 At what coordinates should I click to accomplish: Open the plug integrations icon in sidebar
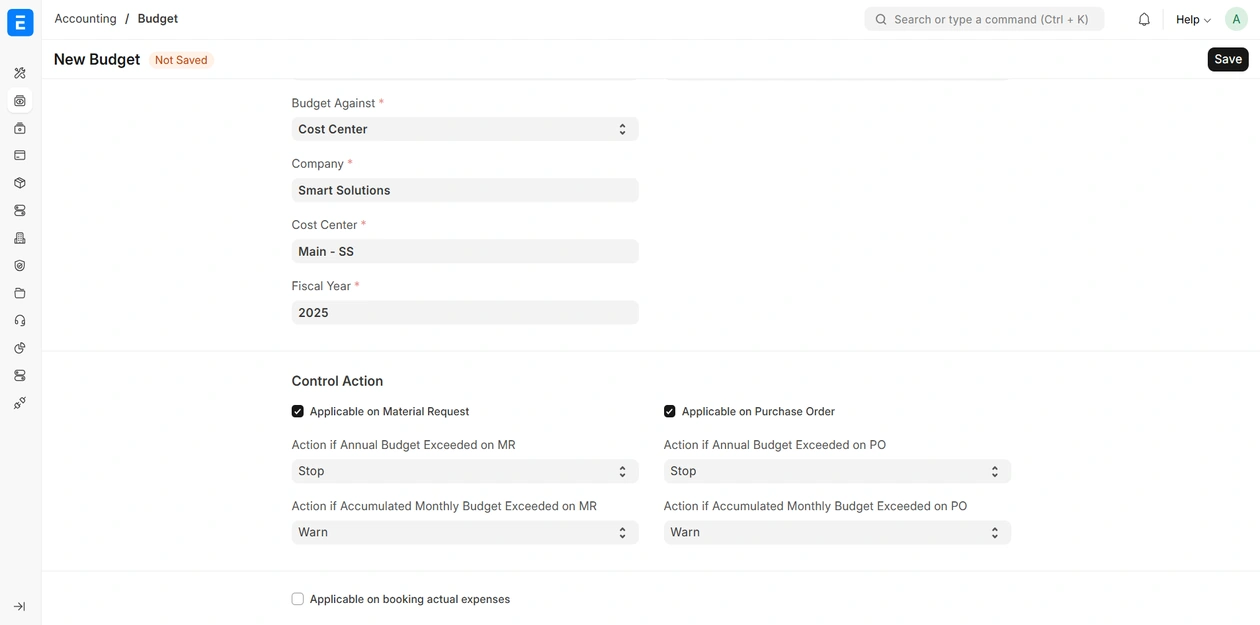coord(20,403)
